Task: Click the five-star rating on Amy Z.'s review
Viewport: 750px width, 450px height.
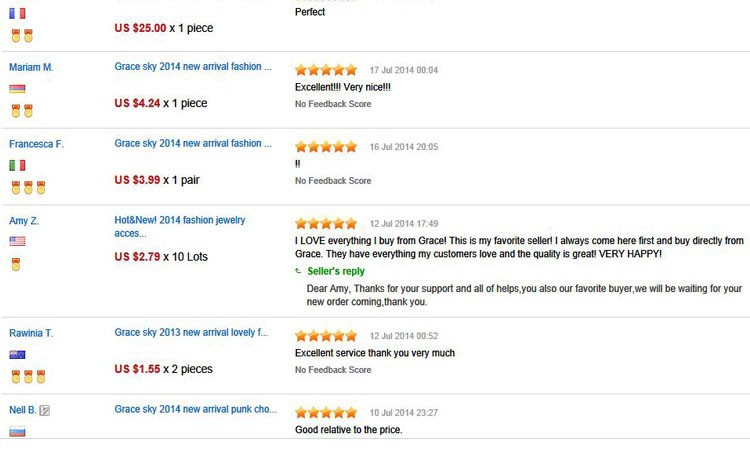Action: 326,223
